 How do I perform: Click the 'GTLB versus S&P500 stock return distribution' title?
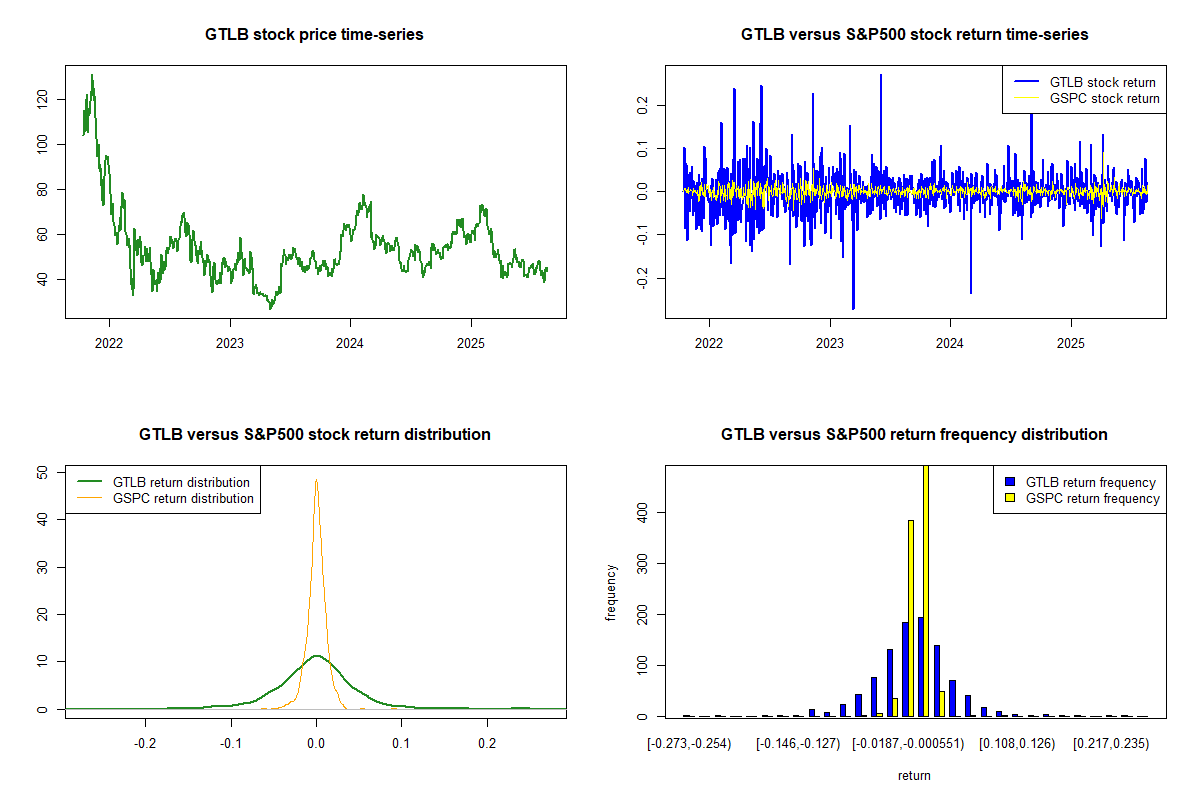pos(314,435)
